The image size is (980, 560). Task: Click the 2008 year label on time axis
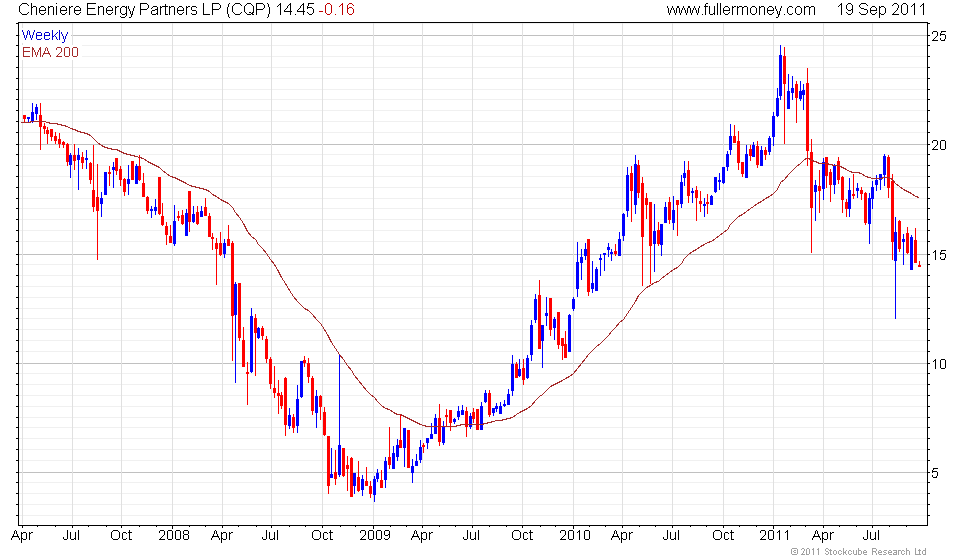174,536
